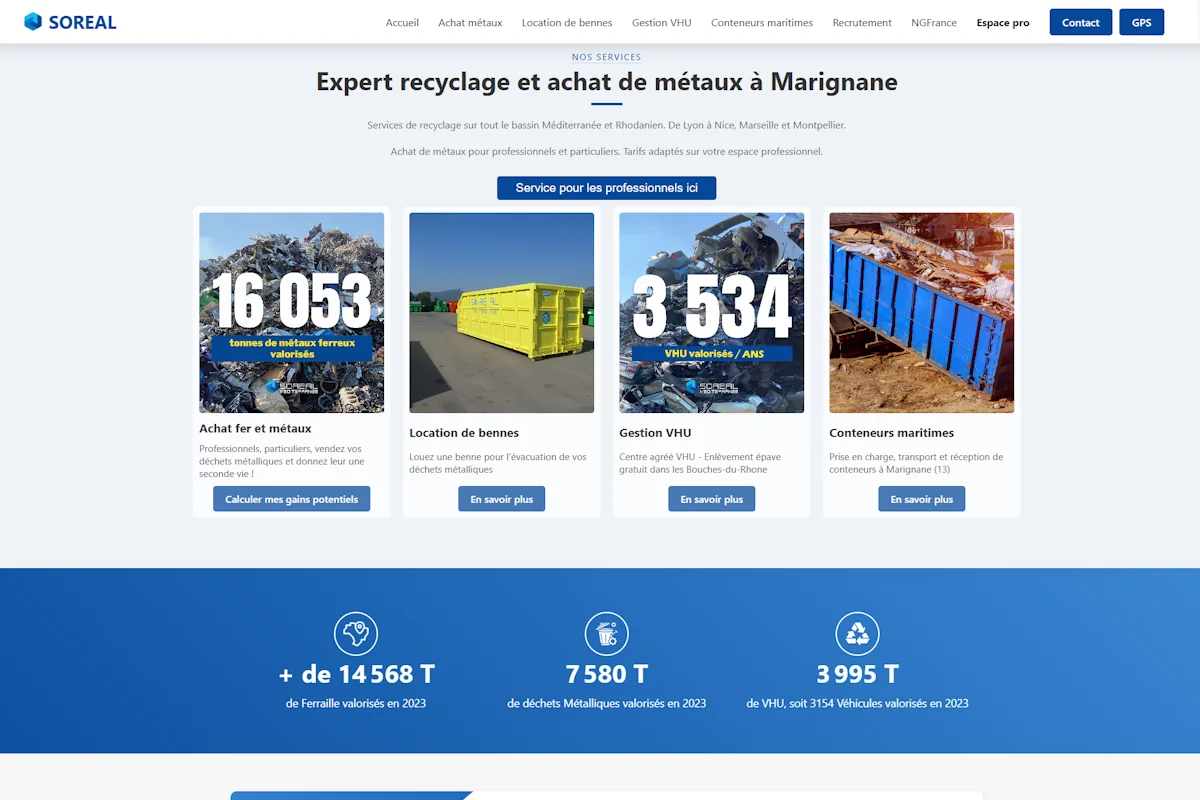This screenshot has width=1200, height=800.
Task: Click En savoir plus under Gestion VHU
Action: point(712,499)
